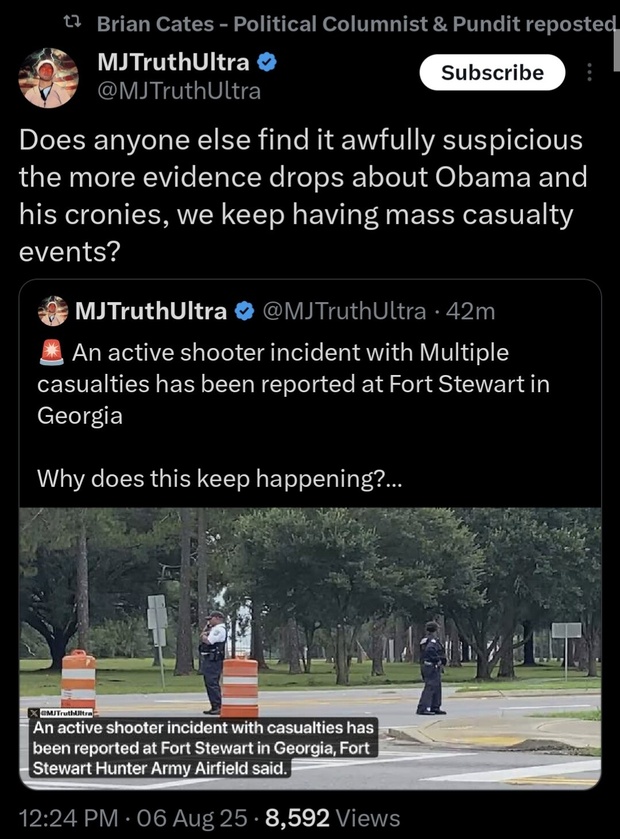
Task: Open MJTruthUltra's main profile avatar
Action: [x=47, y=77]
